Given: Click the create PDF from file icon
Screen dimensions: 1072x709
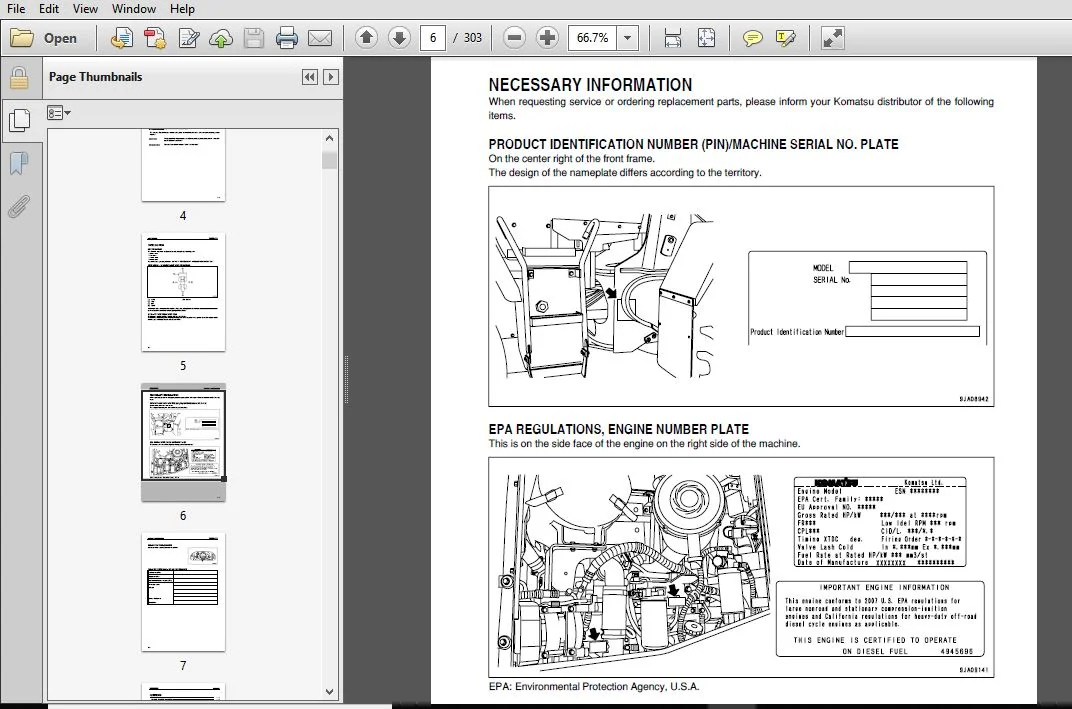Looking at the screenshot, I should 122,38.
